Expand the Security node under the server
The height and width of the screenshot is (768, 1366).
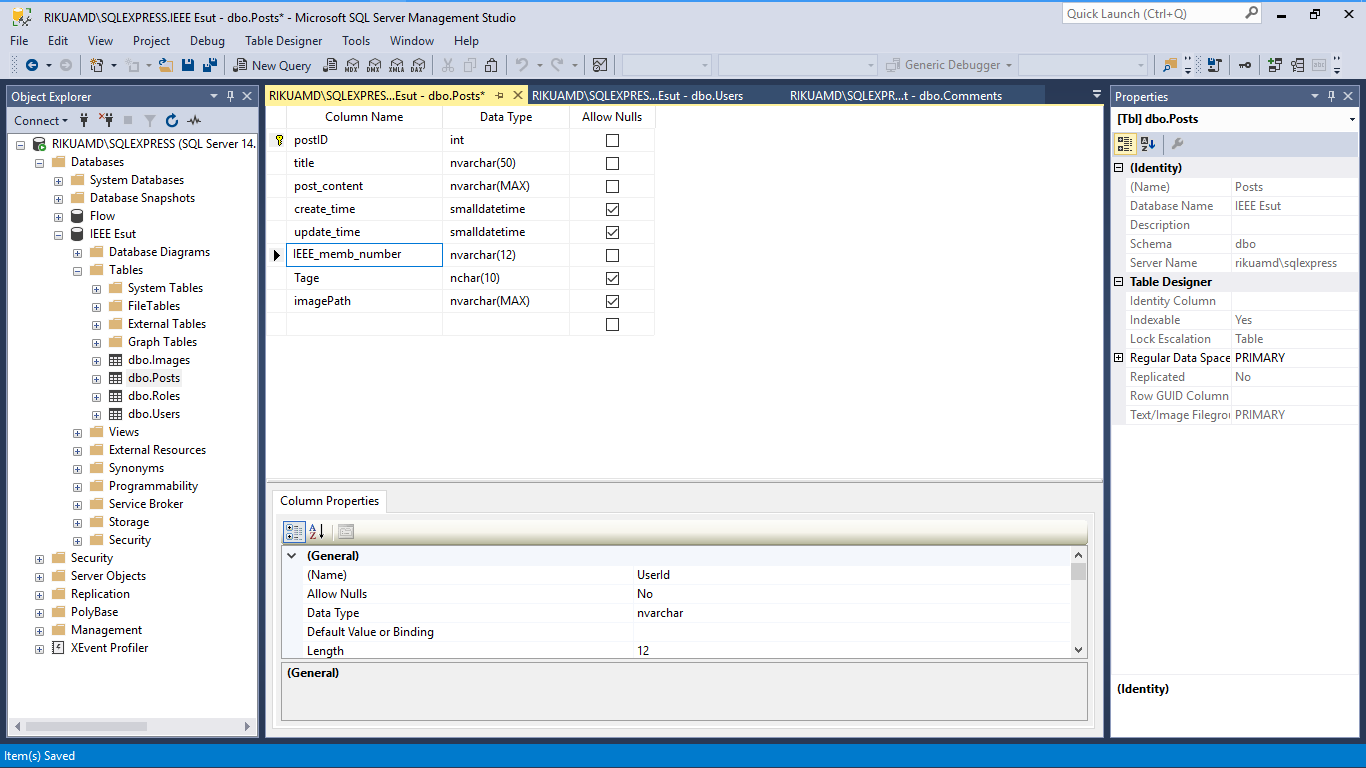pos(40,558)
